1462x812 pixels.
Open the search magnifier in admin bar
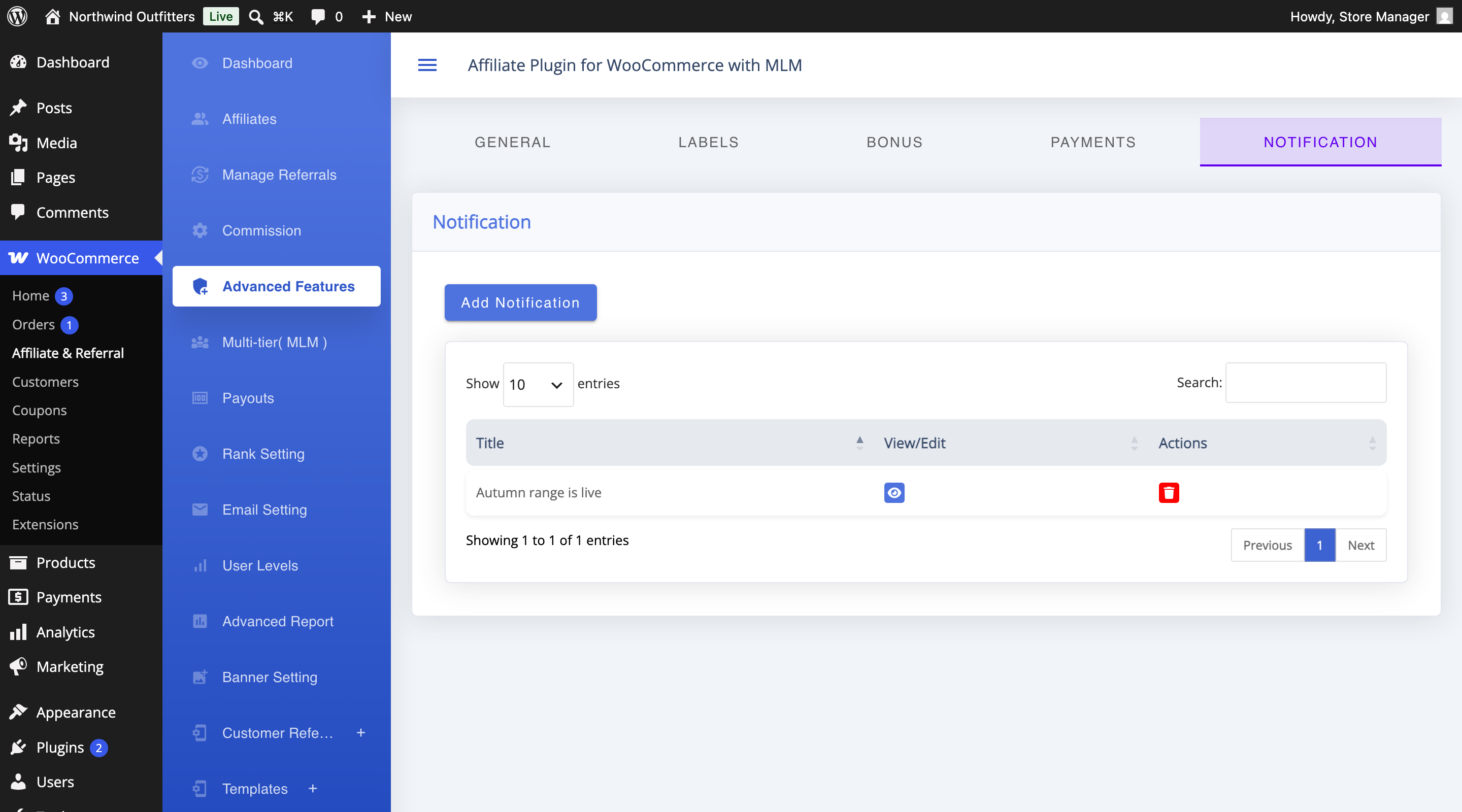(x=256, y=16)
